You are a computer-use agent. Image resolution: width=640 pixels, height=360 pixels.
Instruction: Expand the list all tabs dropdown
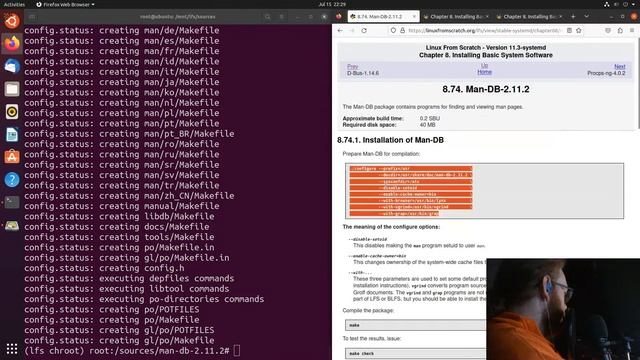coord(586,17)
